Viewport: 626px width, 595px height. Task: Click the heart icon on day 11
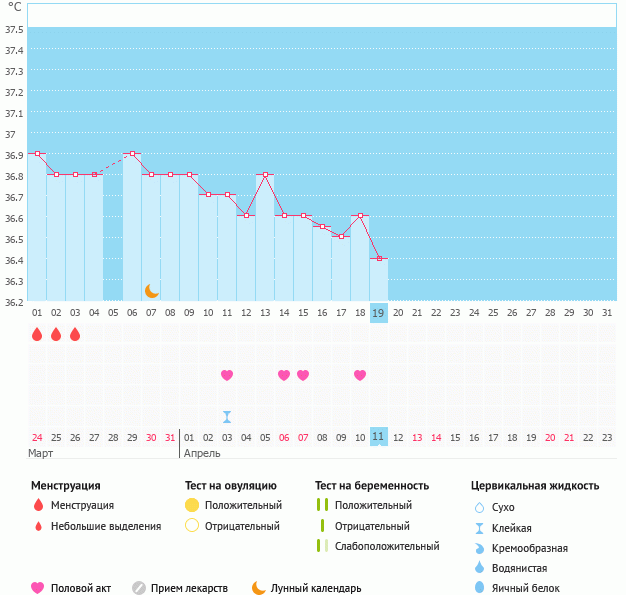click(227, 375)
